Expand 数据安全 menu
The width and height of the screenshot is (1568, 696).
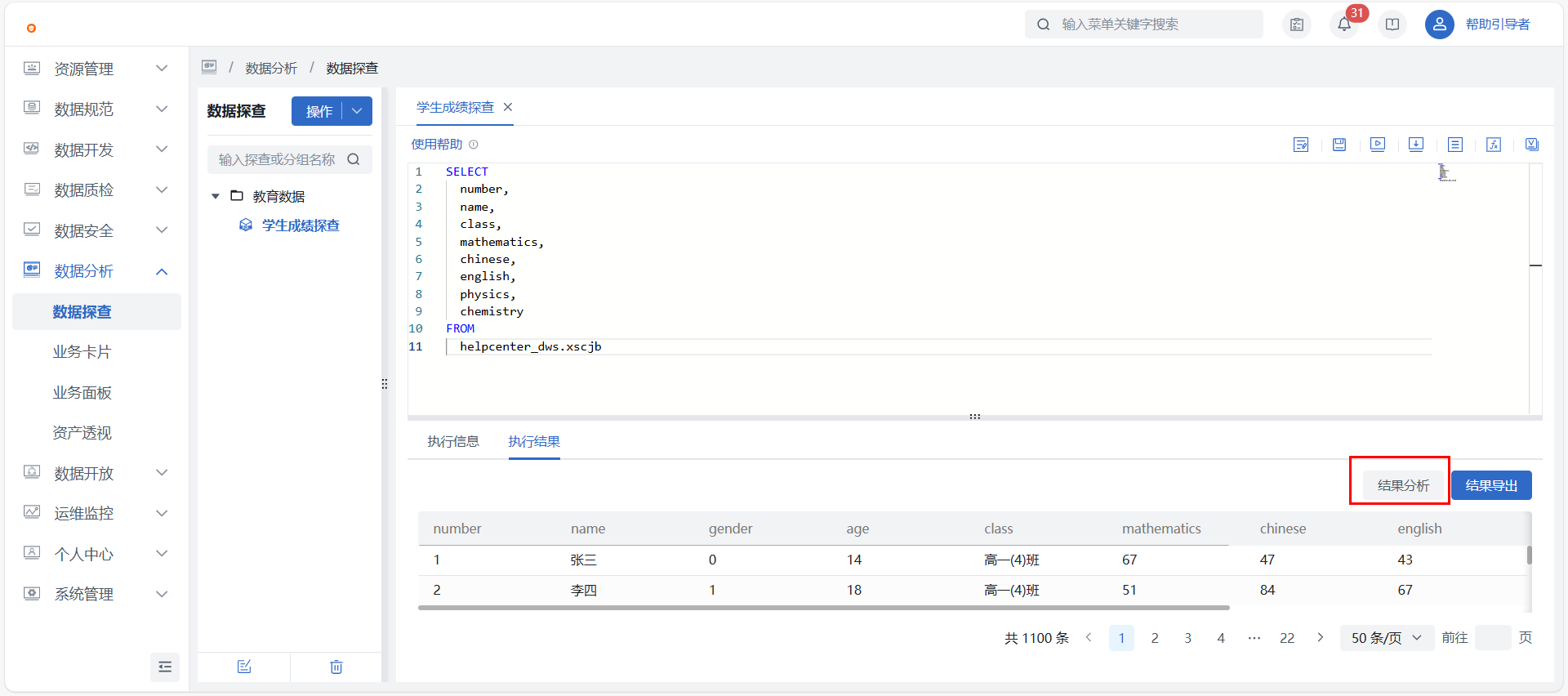point(162,230)
